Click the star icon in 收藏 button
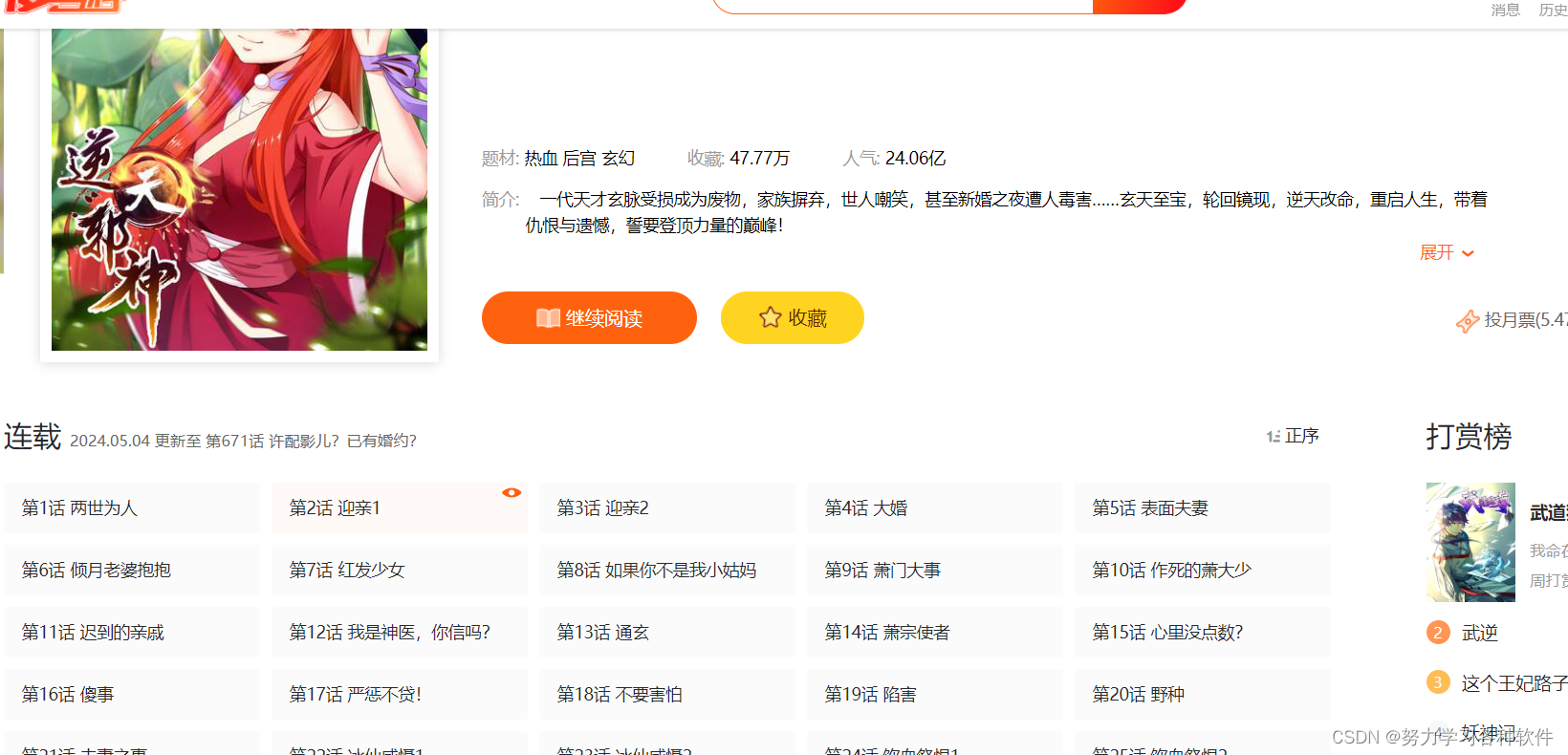The height and width of the screenshot is (755, 1568). pyautogui.click(x=771, y=317)
